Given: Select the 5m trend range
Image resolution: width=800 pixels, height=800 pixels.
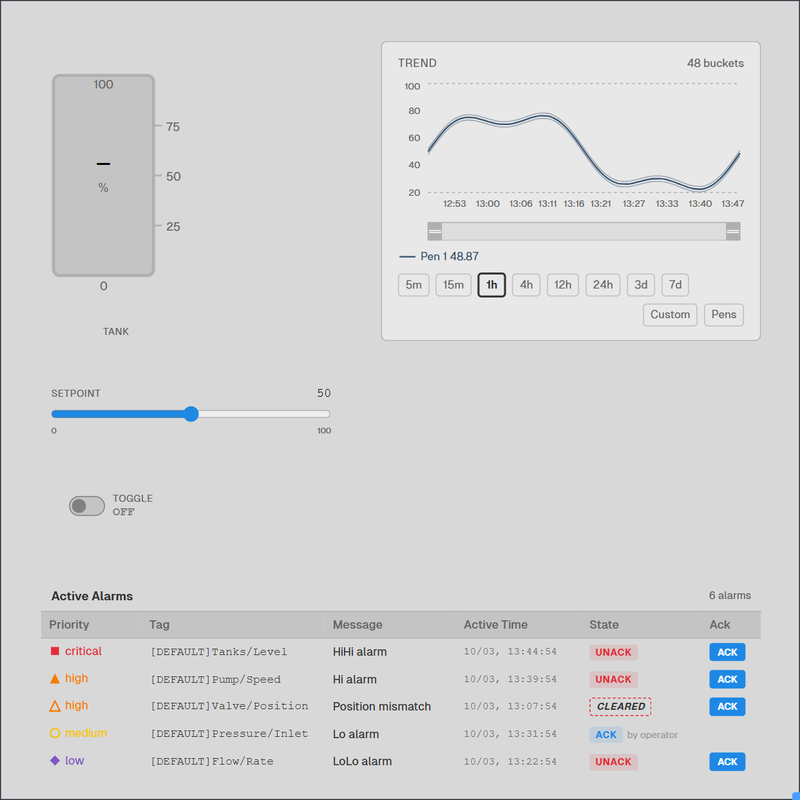Looking at the screenshot, I should point(414,285).
